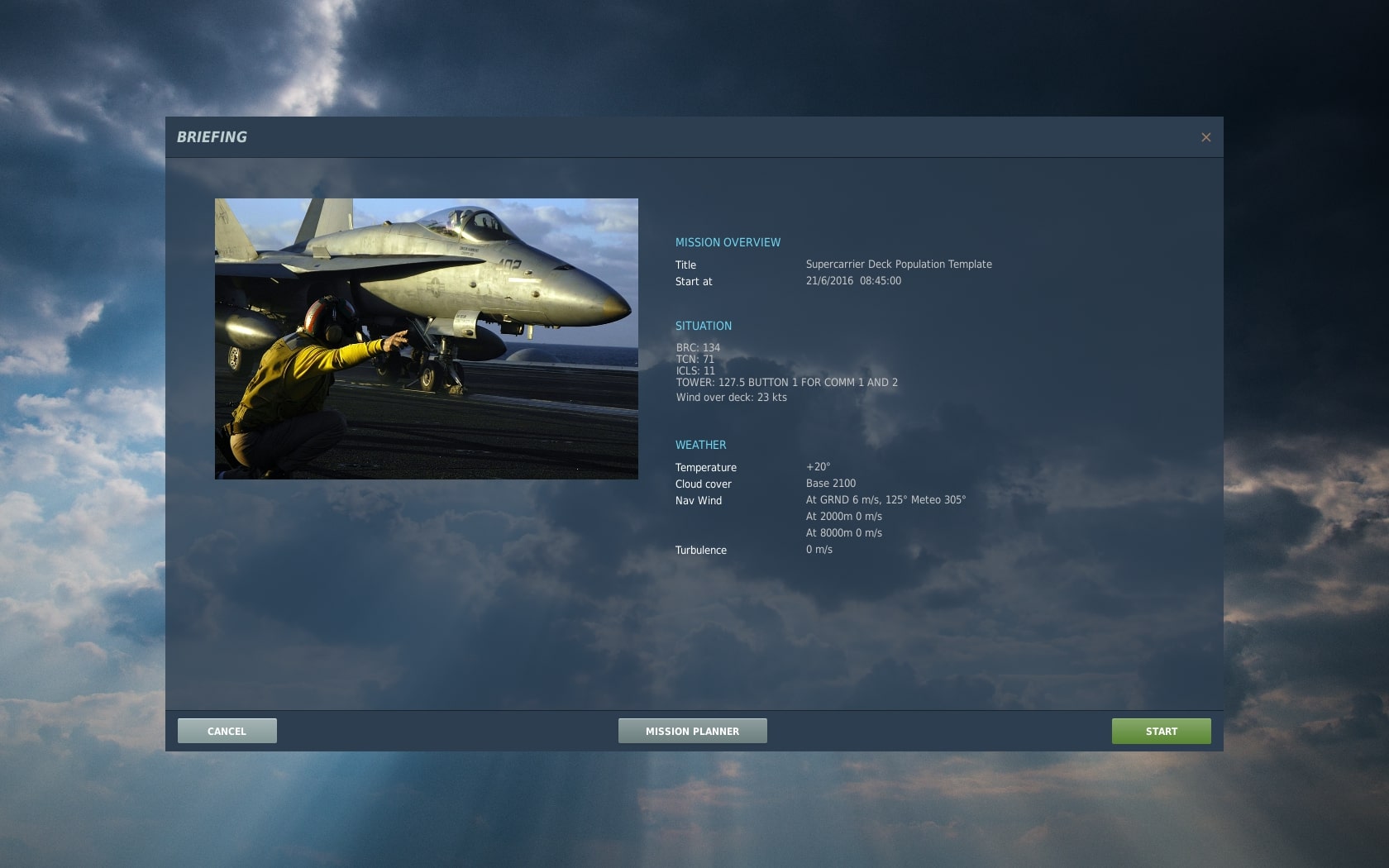Click the Briefing window title
1389x868 pixels.
pyautogui.click(x=212, y=137)
